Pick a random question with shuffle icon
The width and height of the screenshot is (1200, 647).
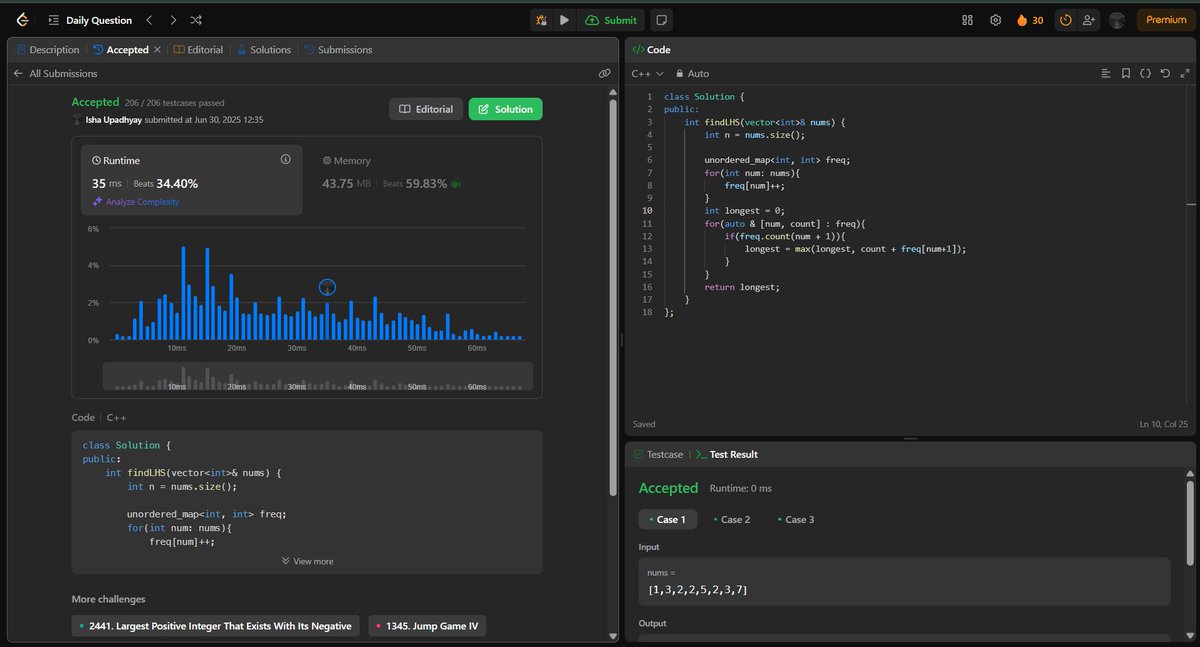(x=196, y=19)
